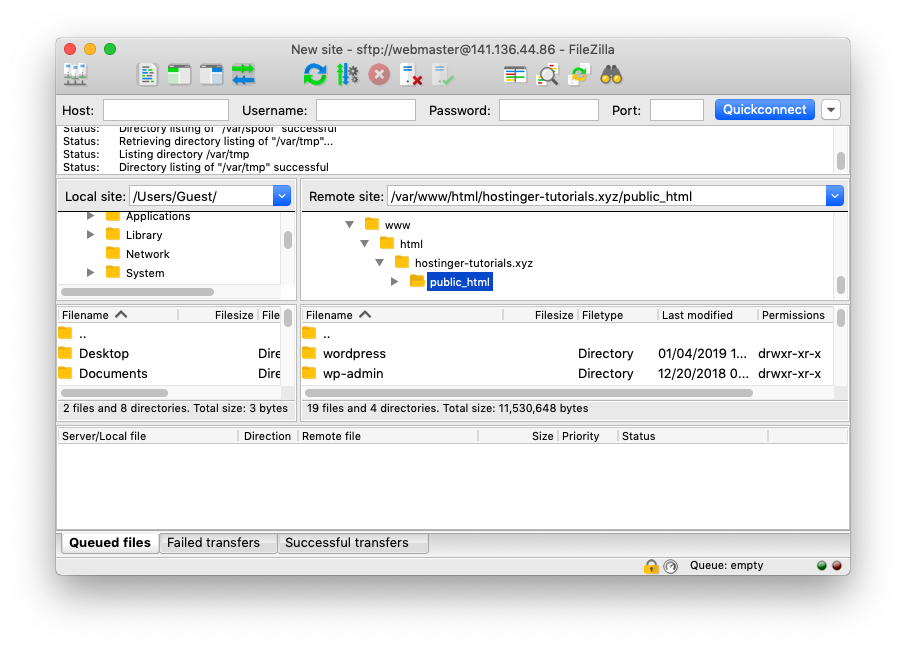The width and height of the screenshot is (906, 649).
Task: Click the lock encryption icon in status bar
Action: pyautogui.click(x=651, y=566)
